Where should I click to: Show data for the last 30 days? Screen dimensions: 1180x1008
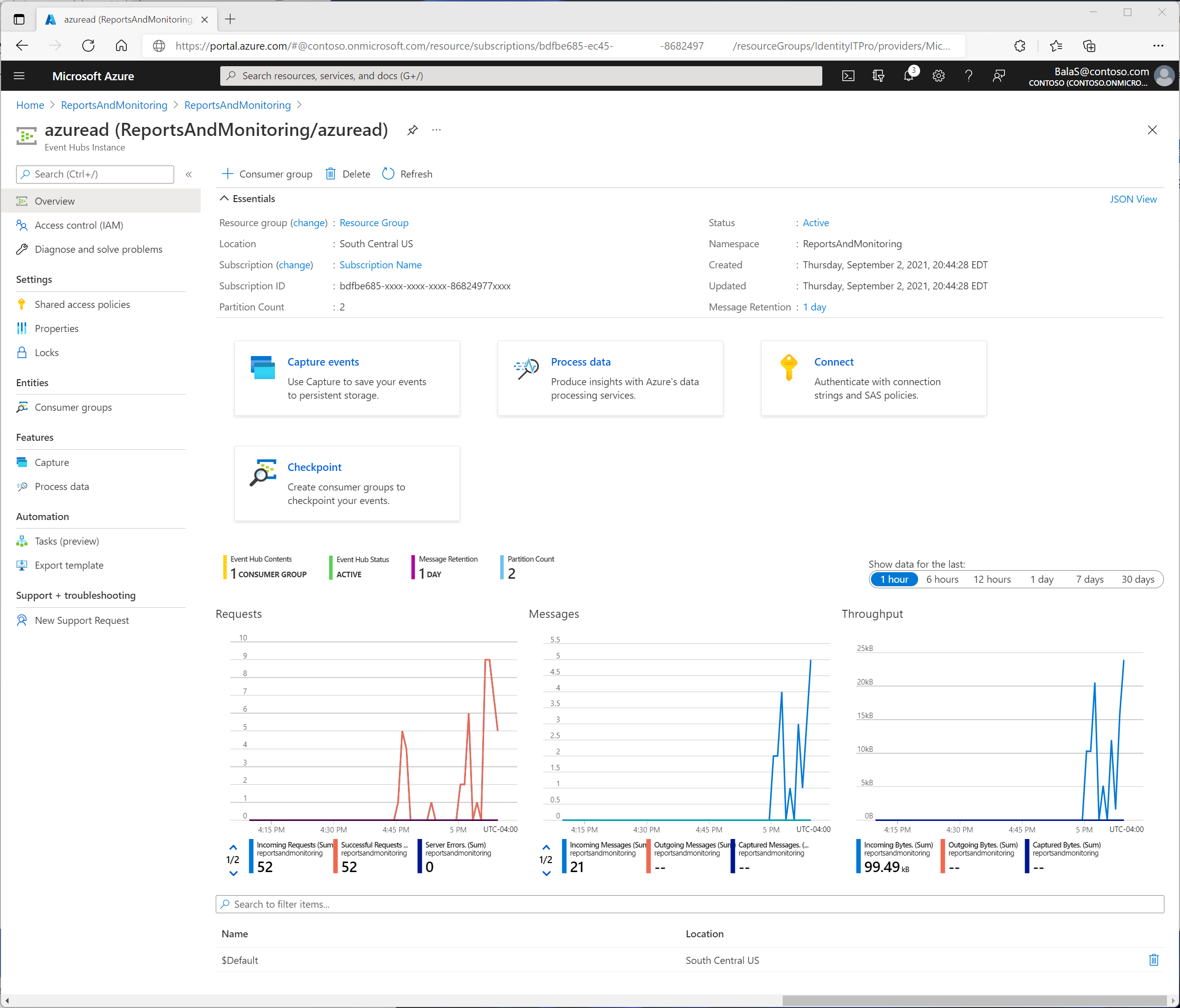[x=1137, y=579]
